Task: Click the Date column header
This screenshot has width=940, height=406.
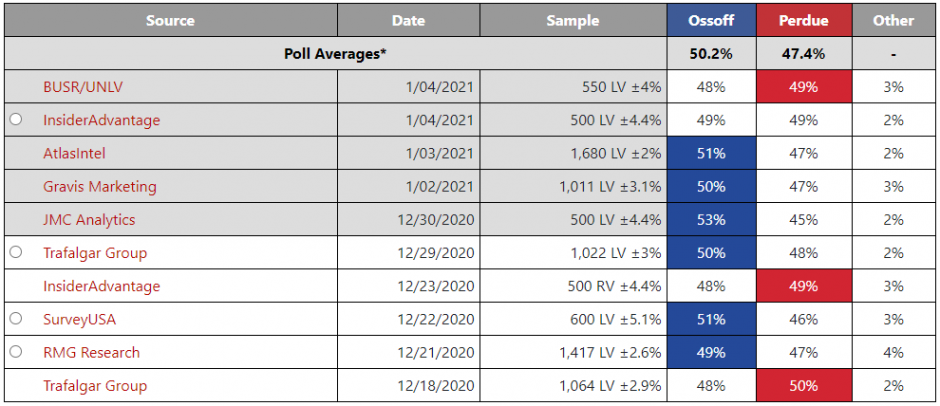Action: [408, 21]
